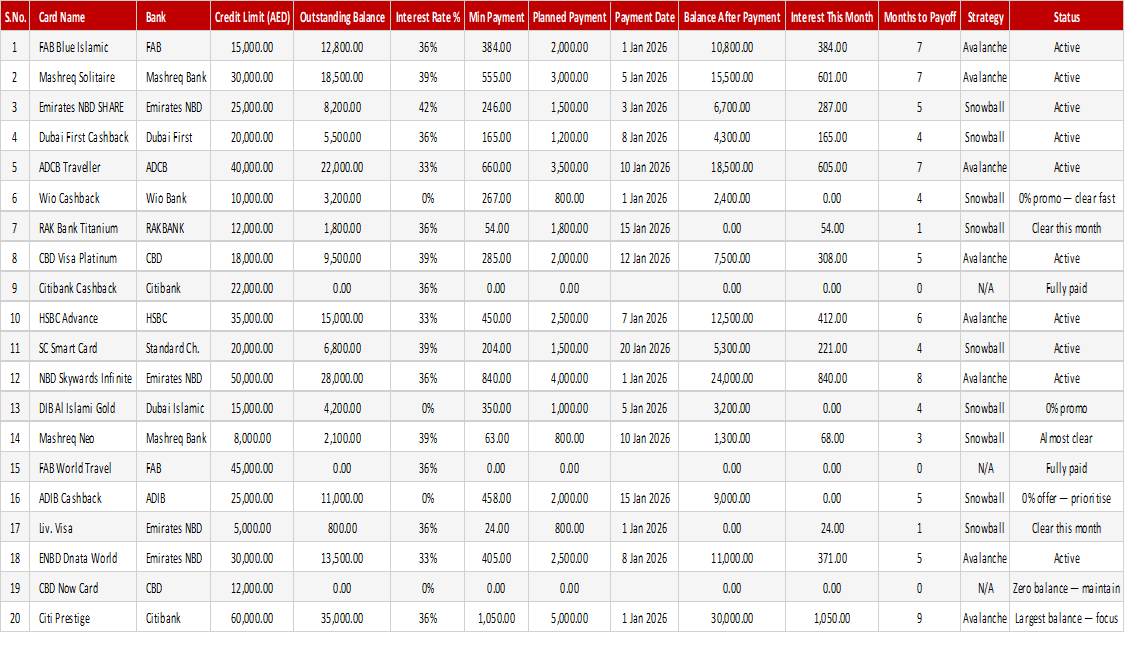Select the 0% offer — prioritise status
Screen dimensions: 1125x661
[x=1066, y=498]
